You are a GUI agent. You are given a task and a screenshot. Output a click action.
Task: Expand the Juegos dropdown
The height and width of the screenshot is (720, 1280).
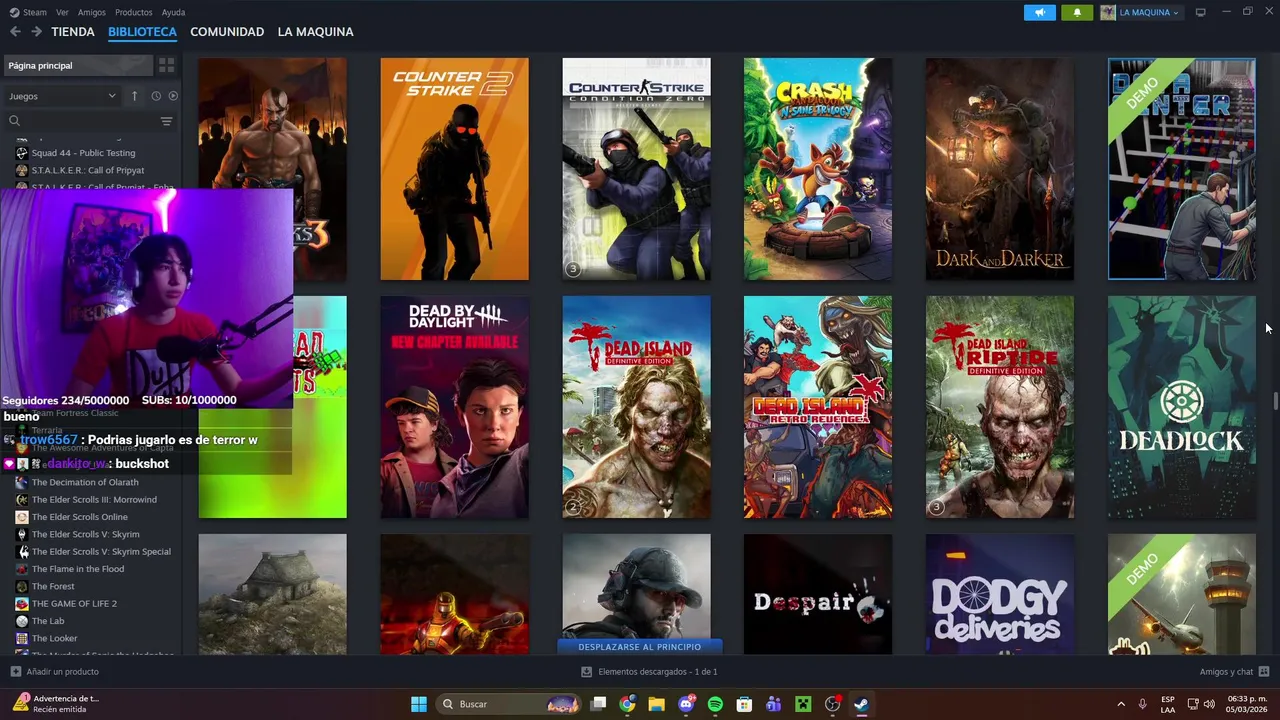point(62,96)
